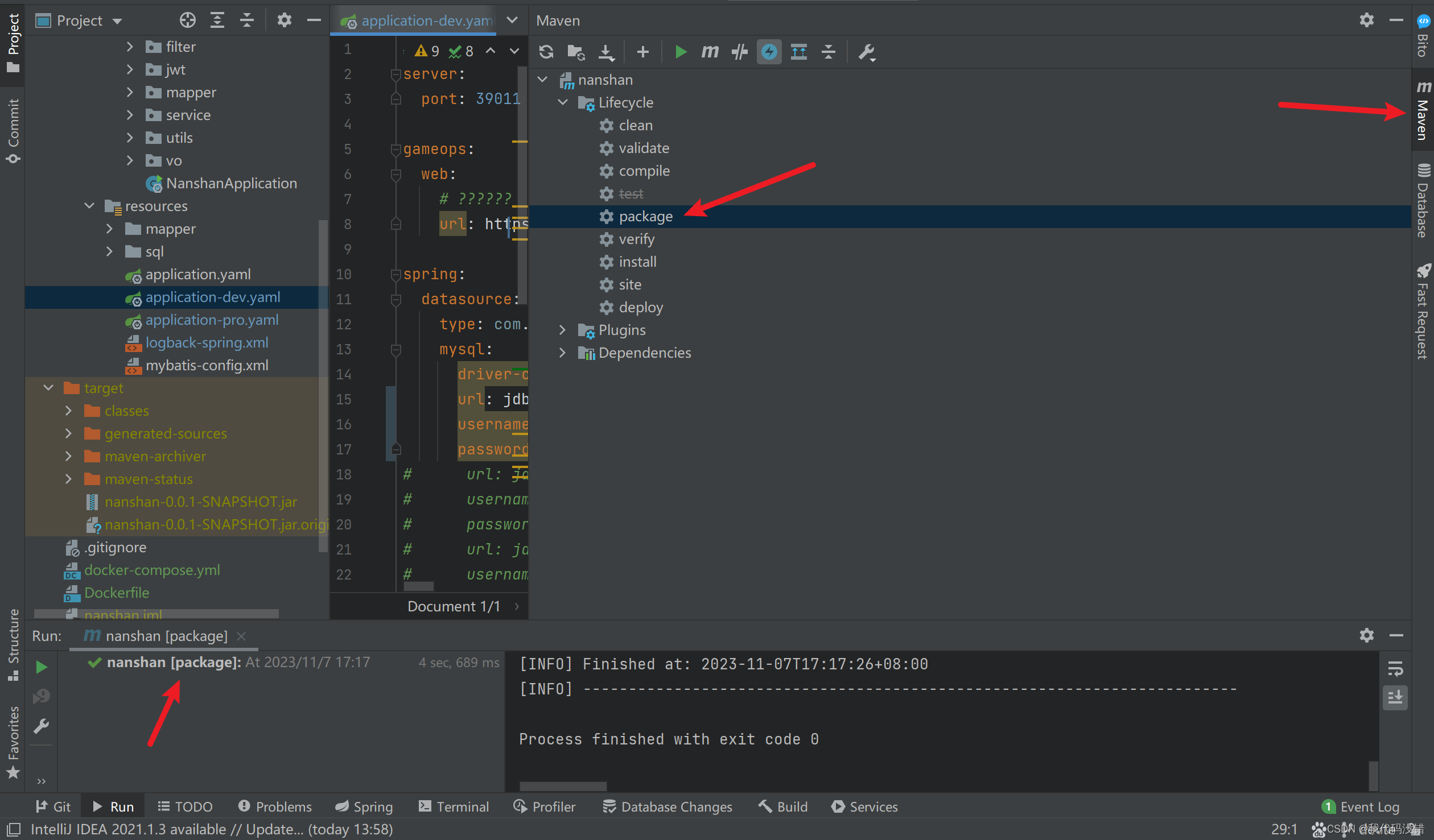The height and width of the screenshot is (840, 1434).
Task: Expand sql folder
Action: [x=109, y=251]
